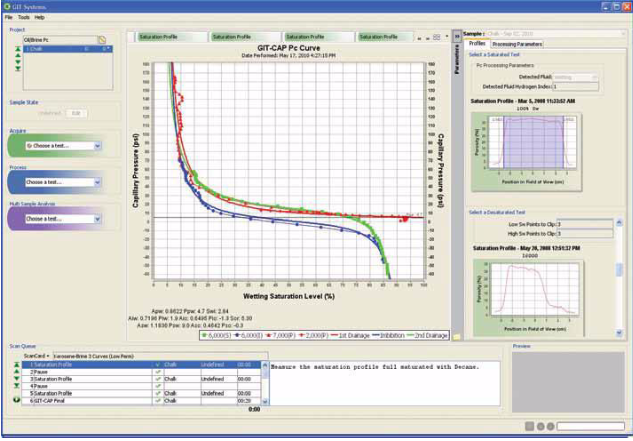
Task: Open the Help menu
Action: pyautogui.click(x=39, y=17)
